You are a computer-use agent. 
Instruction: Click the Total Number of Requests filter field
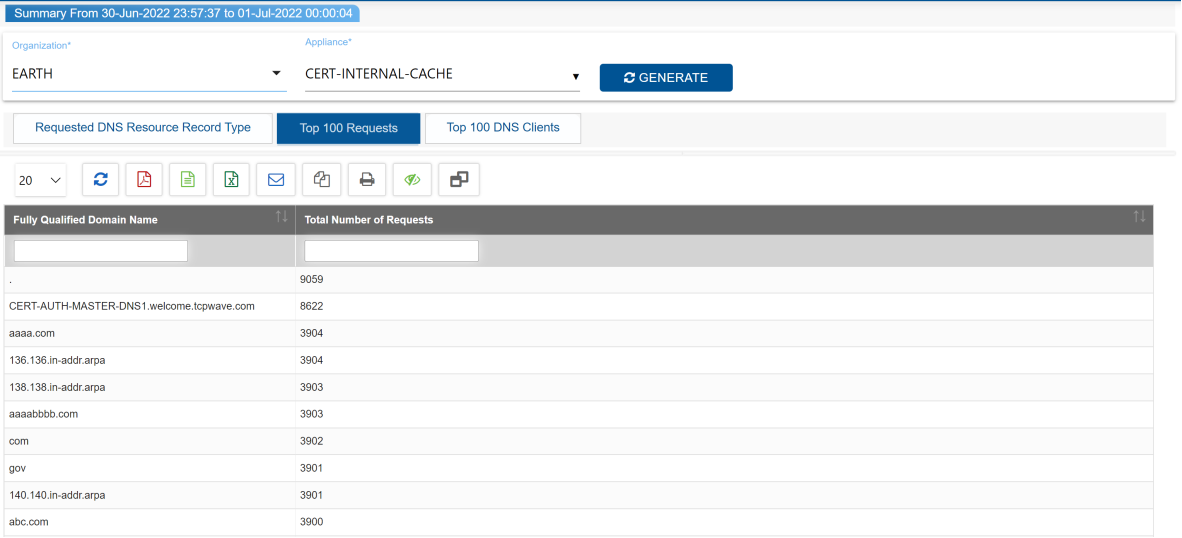point(391,251)
